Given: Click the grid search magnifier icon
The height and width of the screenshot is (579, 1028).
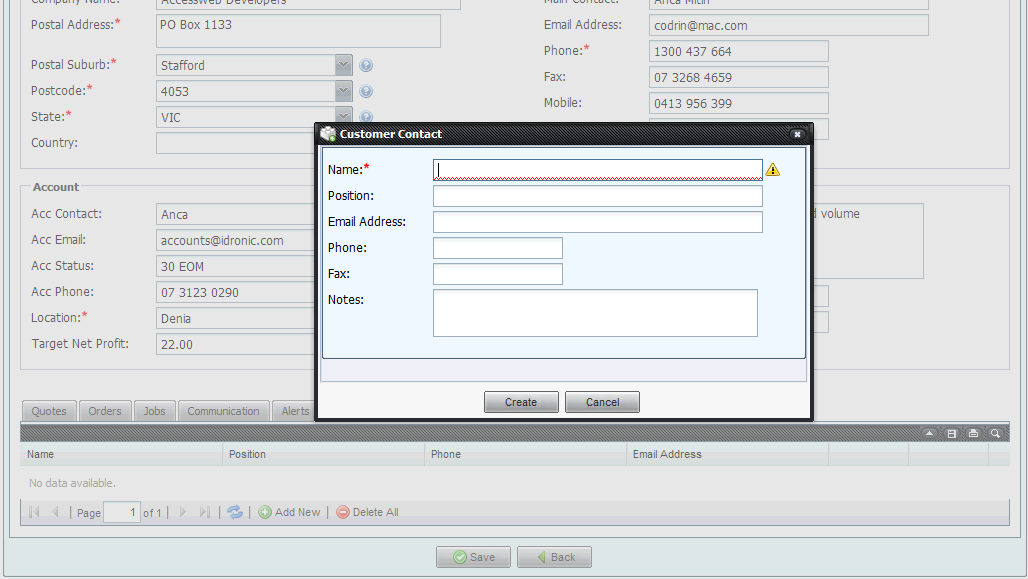Looking at the screenshot, I should coord(995,433).
